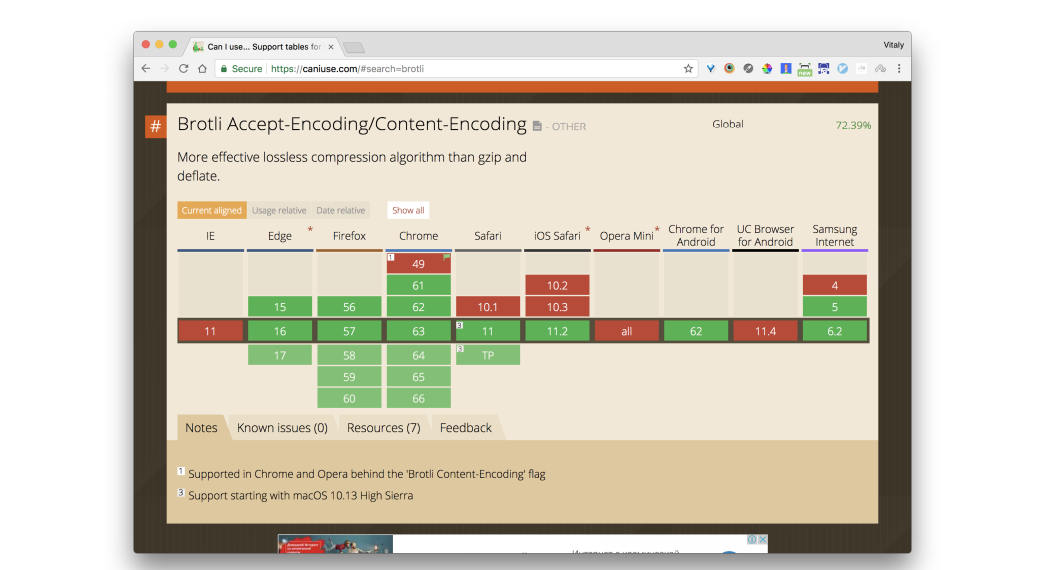This screenshot has width=1046, height=570.
Task: Open the extension with green 'new' badge
Action: (805, 69)
